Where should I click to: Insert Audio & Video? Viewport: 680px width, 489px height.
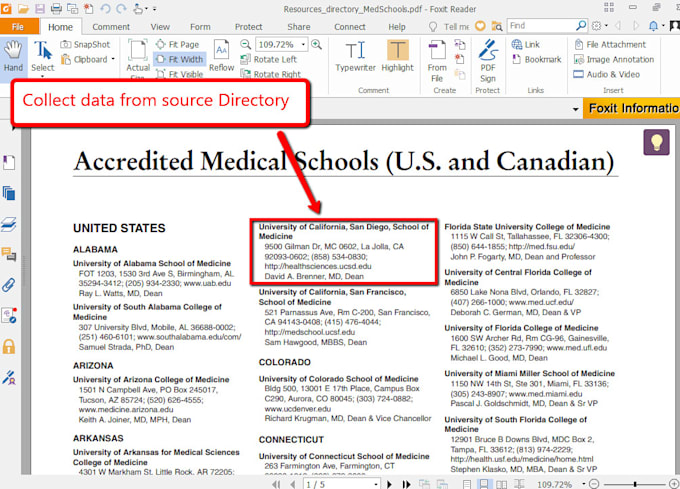(x=607, y=74)
